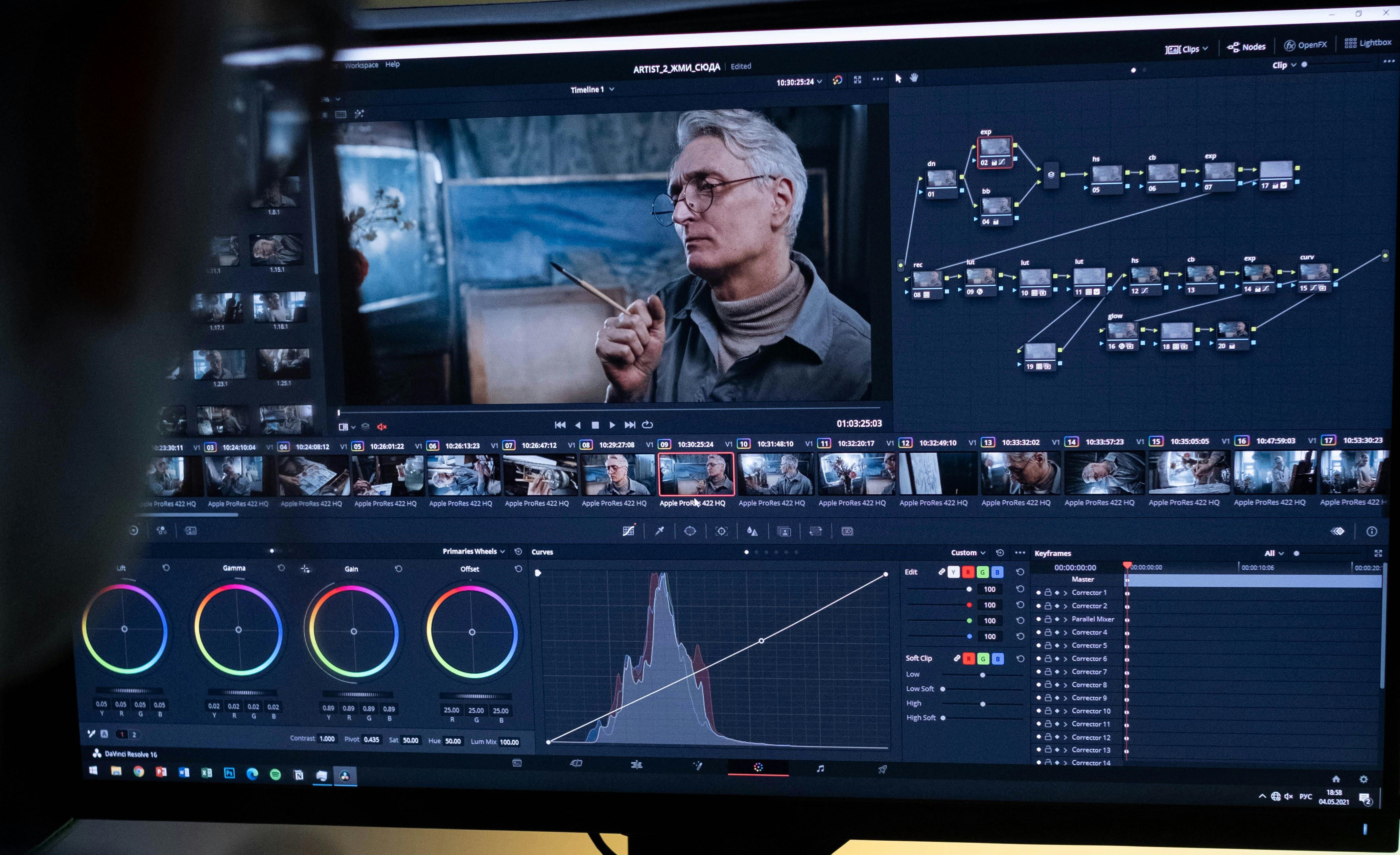Switch to the Deliver rocket page
Image resolution: width=1400 pixels, height=855 pixels.
coord(882,769)
